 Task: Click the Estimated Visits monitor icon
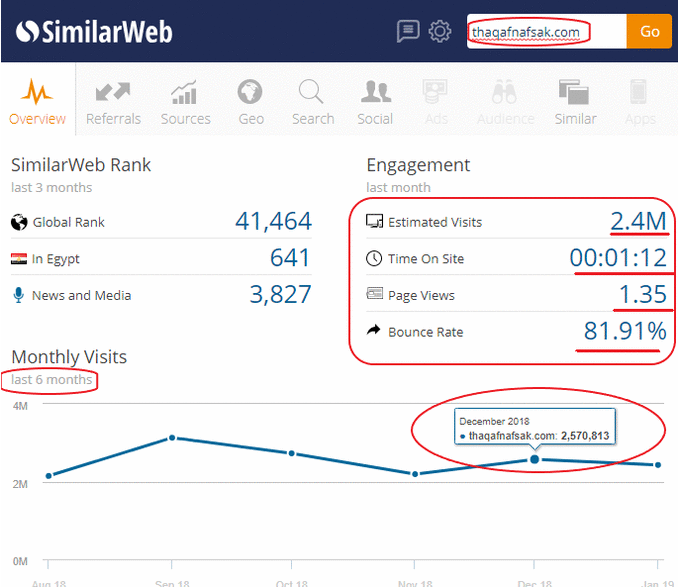coord(374,221)
